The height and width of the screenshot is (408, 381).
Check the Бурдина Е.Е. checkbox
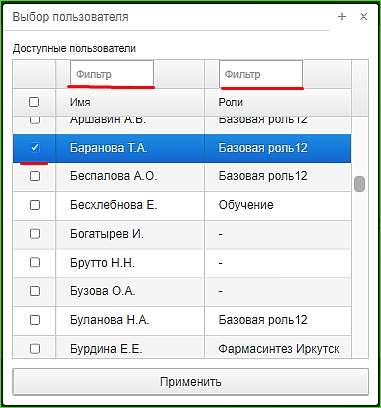click(x=35, y=349)
